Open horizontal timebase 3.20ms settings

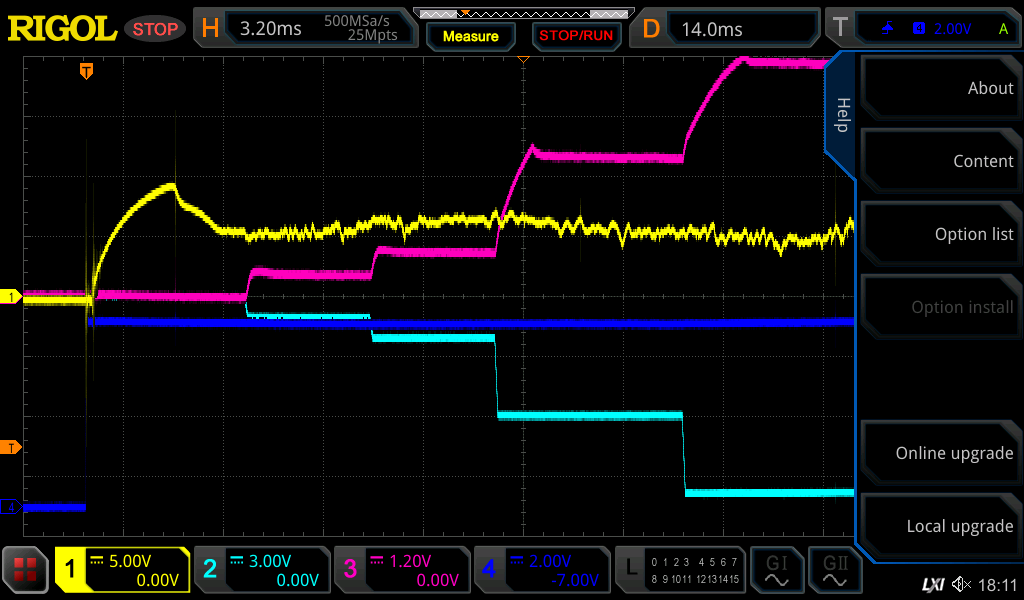302,29
